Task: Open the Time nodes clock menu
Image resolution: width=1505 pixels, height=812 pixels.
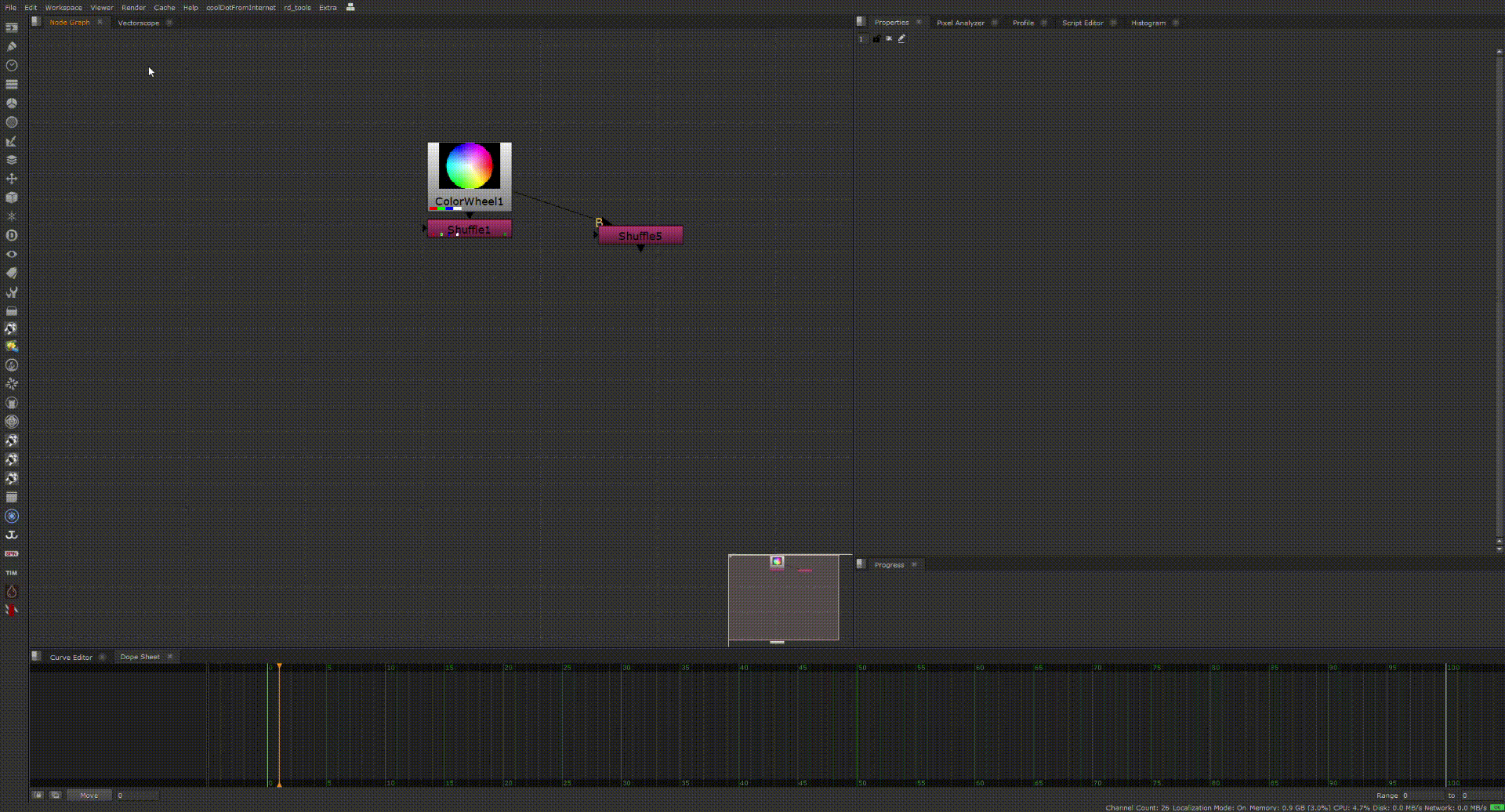Action: 12,65
